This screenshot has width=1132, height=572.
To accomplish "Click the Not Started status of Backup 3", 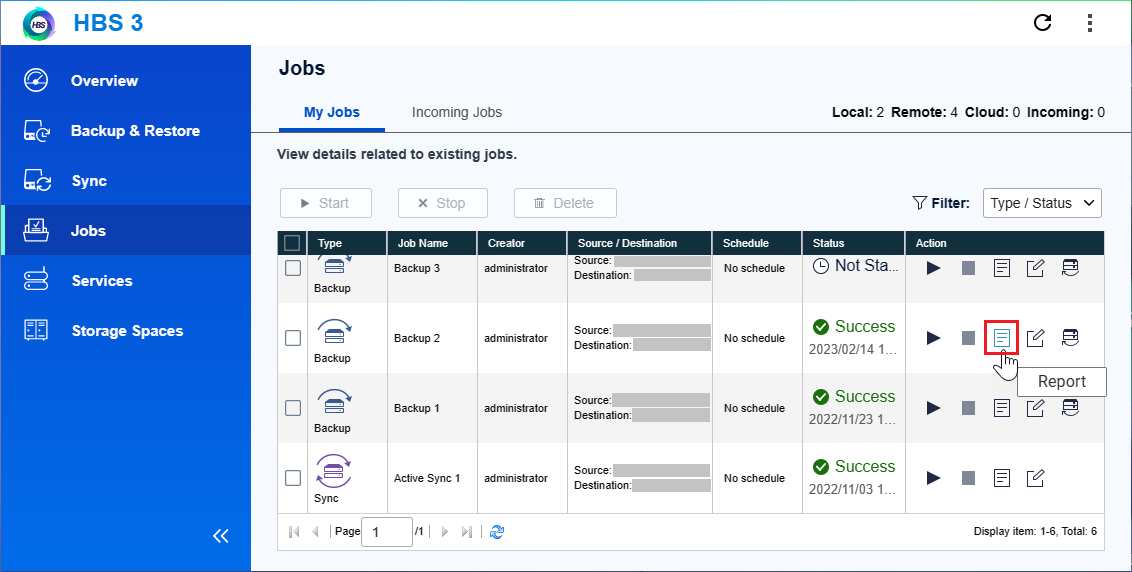I will tap(856, 266).
